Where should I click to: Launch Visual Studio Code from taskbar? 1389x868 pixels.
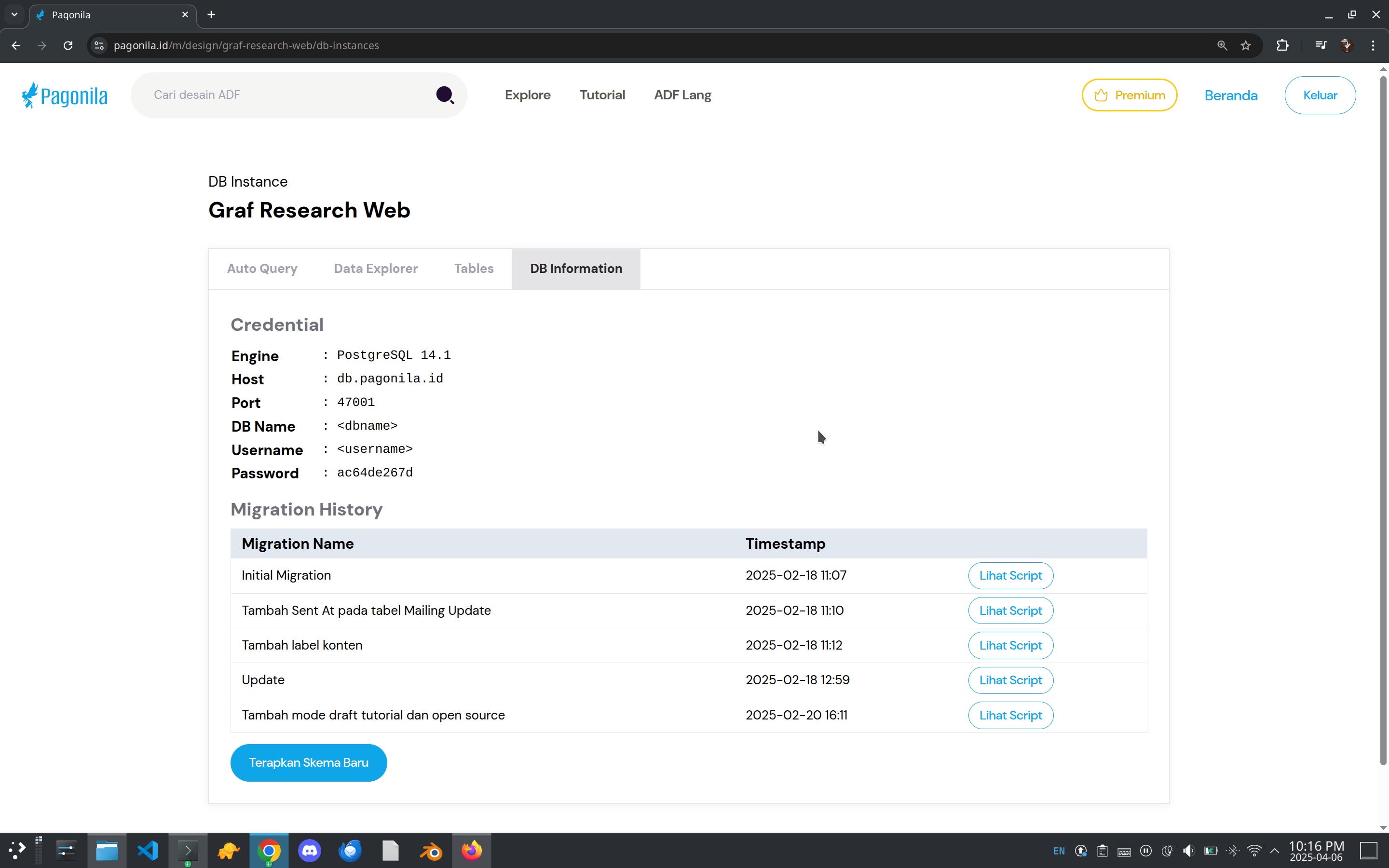(148, 850)
